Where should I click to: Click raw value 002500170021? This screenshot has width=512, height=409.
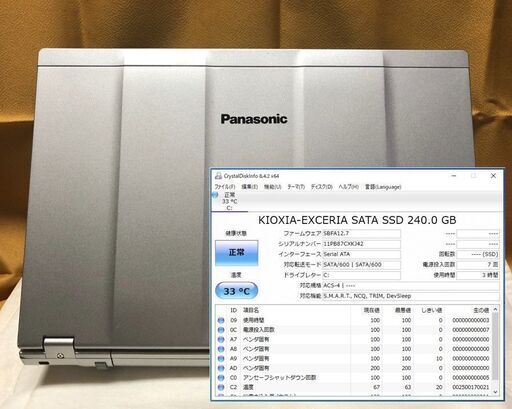point(471,387)
